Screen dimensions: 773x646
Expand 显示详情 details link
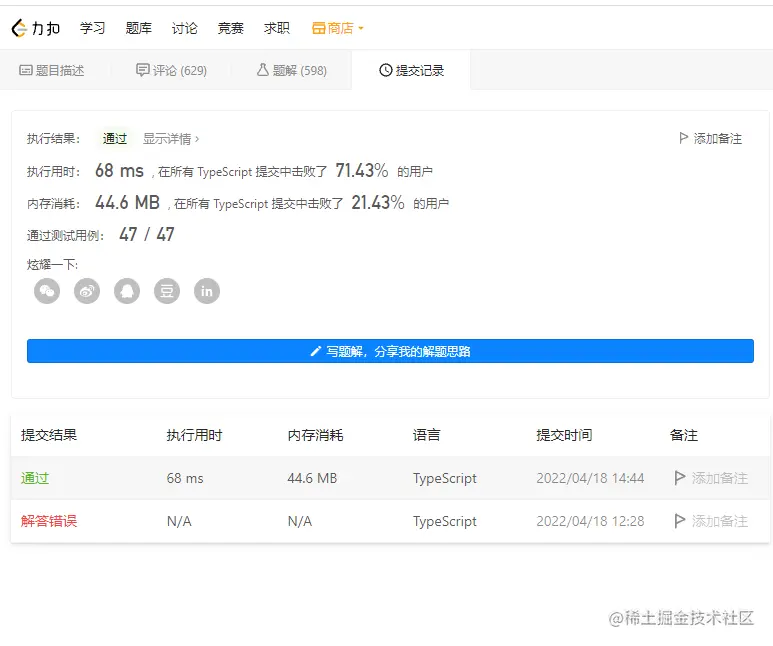171,139
